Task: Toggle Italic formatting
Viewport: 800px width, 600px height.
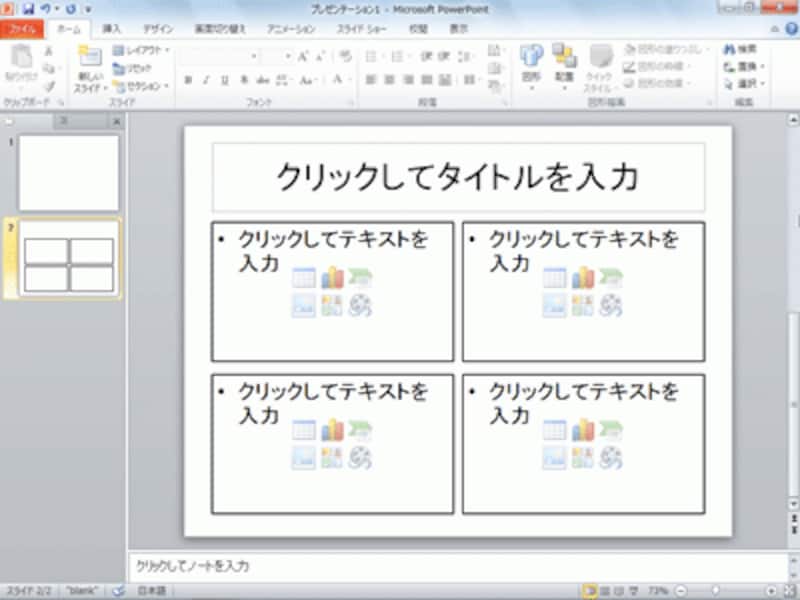Action: [x=206, y=80]
